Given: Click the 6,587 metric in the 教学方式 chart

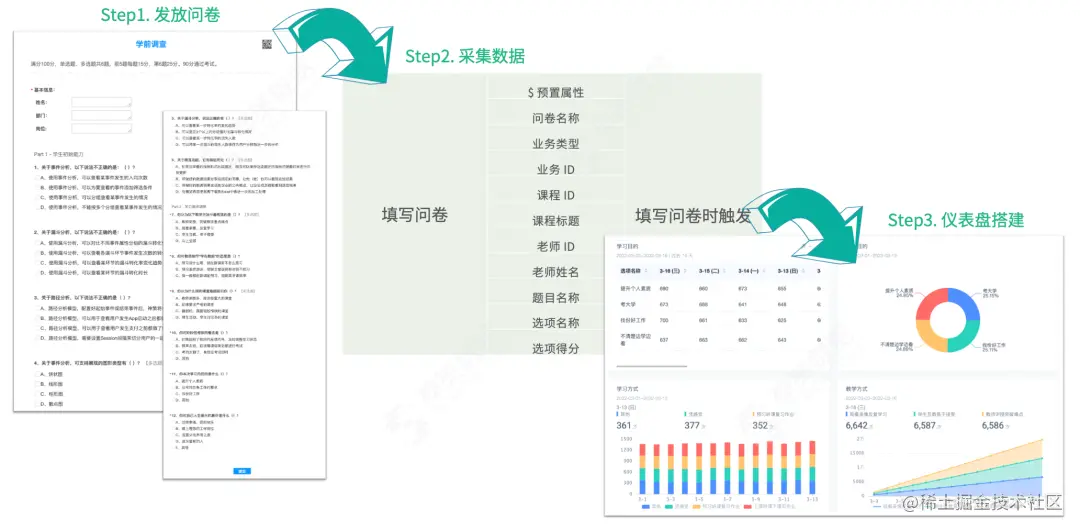Looking at the screenshot, I should (924, 425).
